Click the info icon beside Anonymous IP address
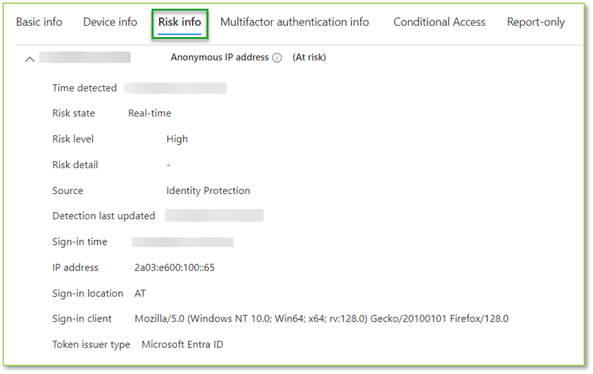Viewport: 593px width, 374px height. pyautogui.click(x=277, y=58)
